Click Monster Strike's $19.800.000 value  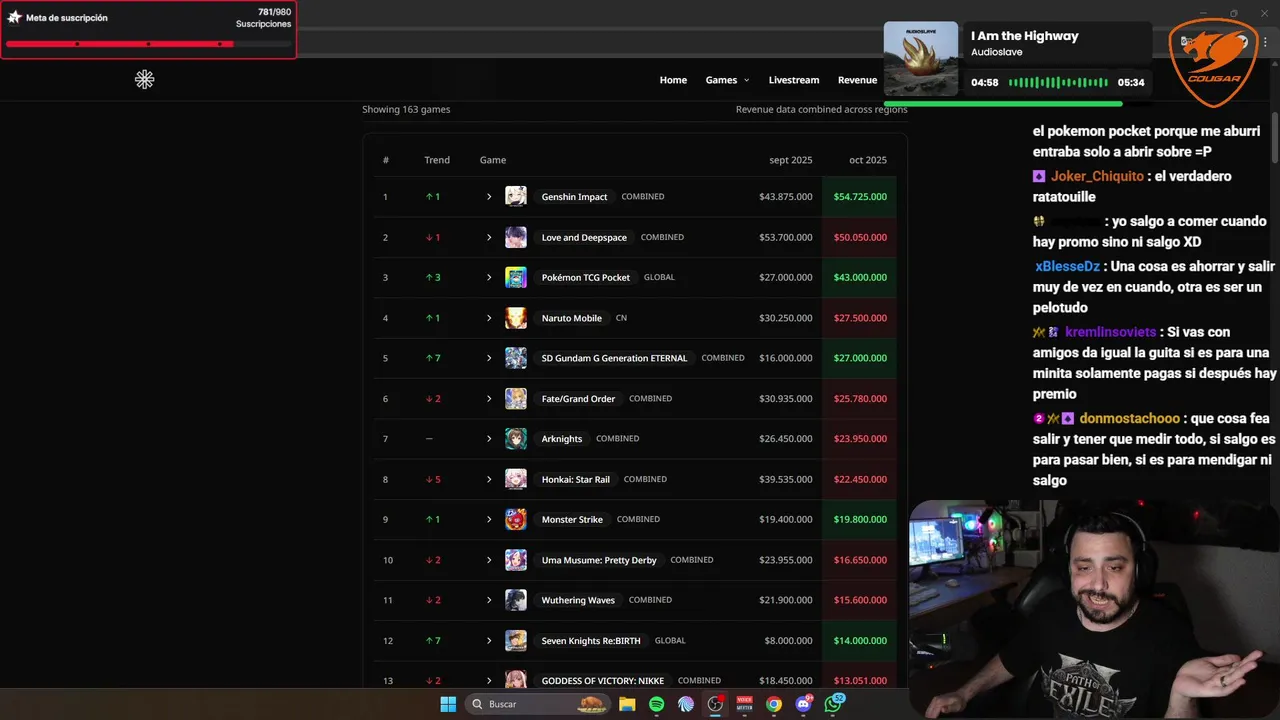[x=860, y=519]
